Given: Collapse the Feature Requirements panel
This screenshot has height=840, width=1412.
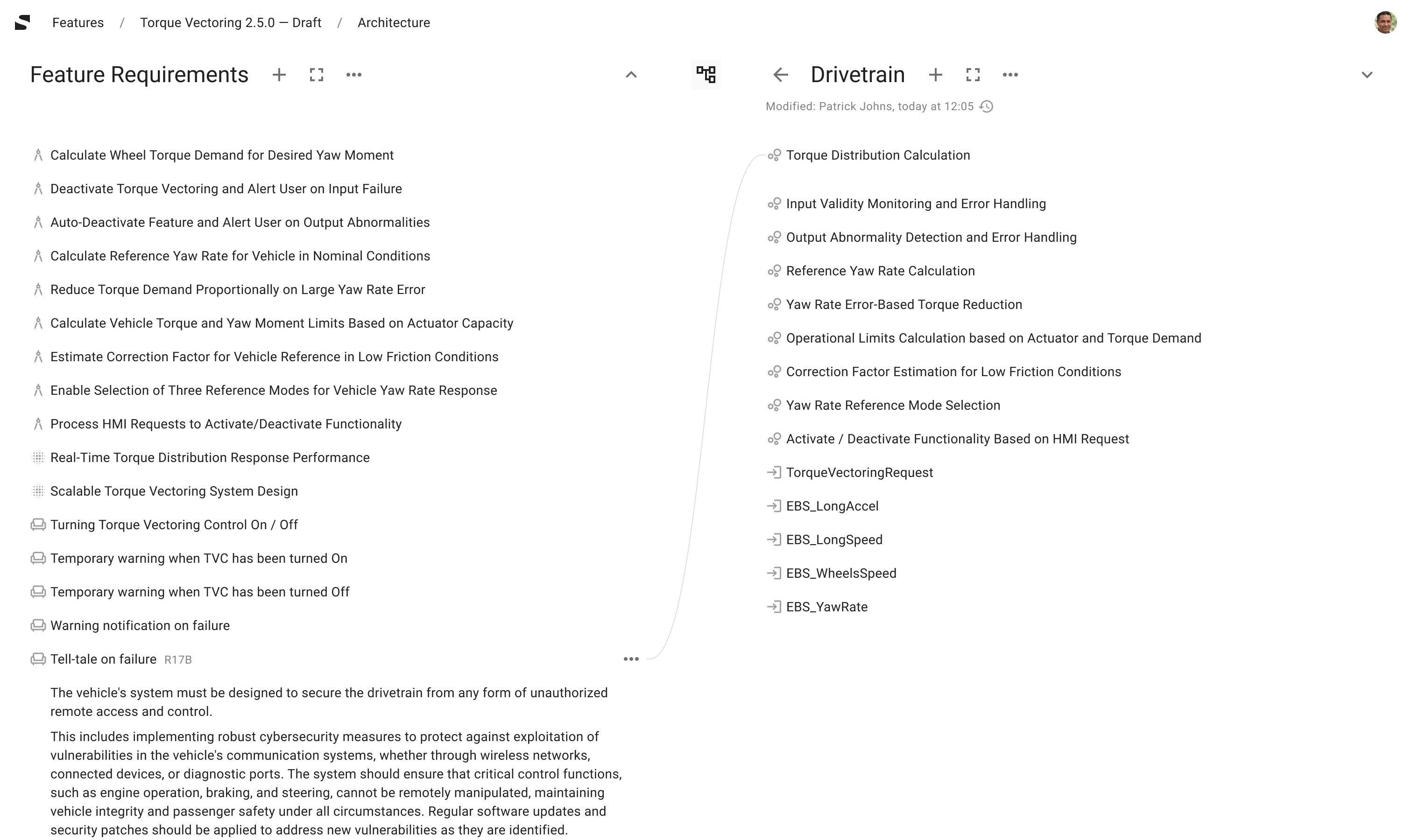Looking at the screenshot, I should pos(631,75).
